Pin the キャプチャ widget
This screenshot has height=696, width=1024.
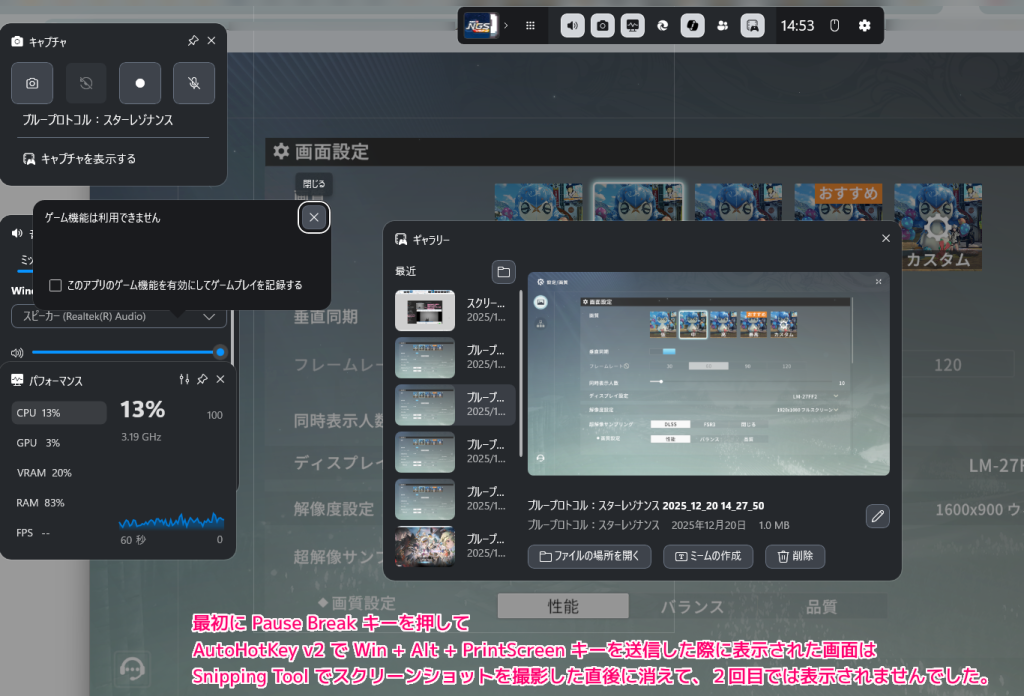pos(192,41)
